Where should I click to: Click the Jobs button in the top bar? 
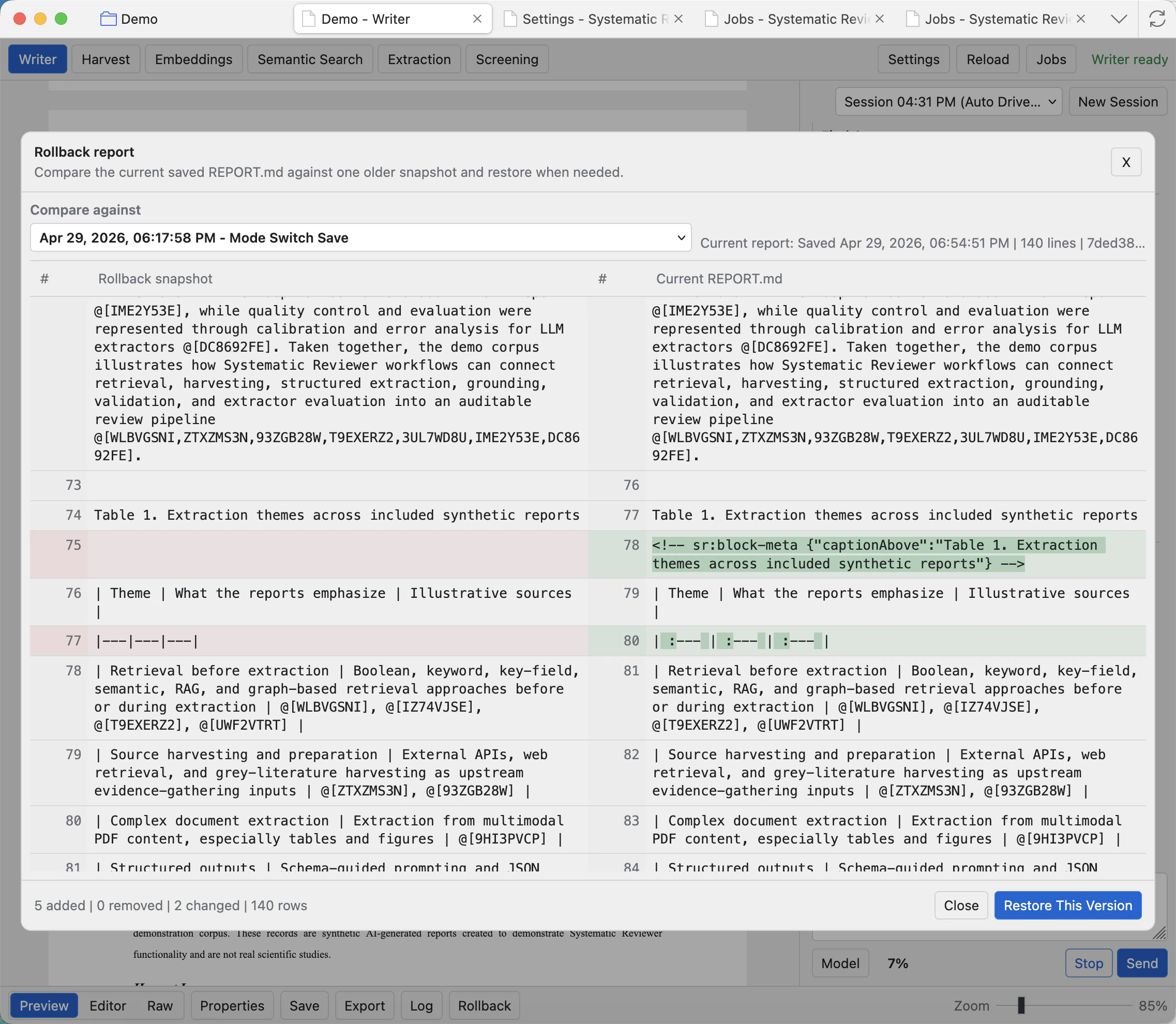(x=1051, y=59)
